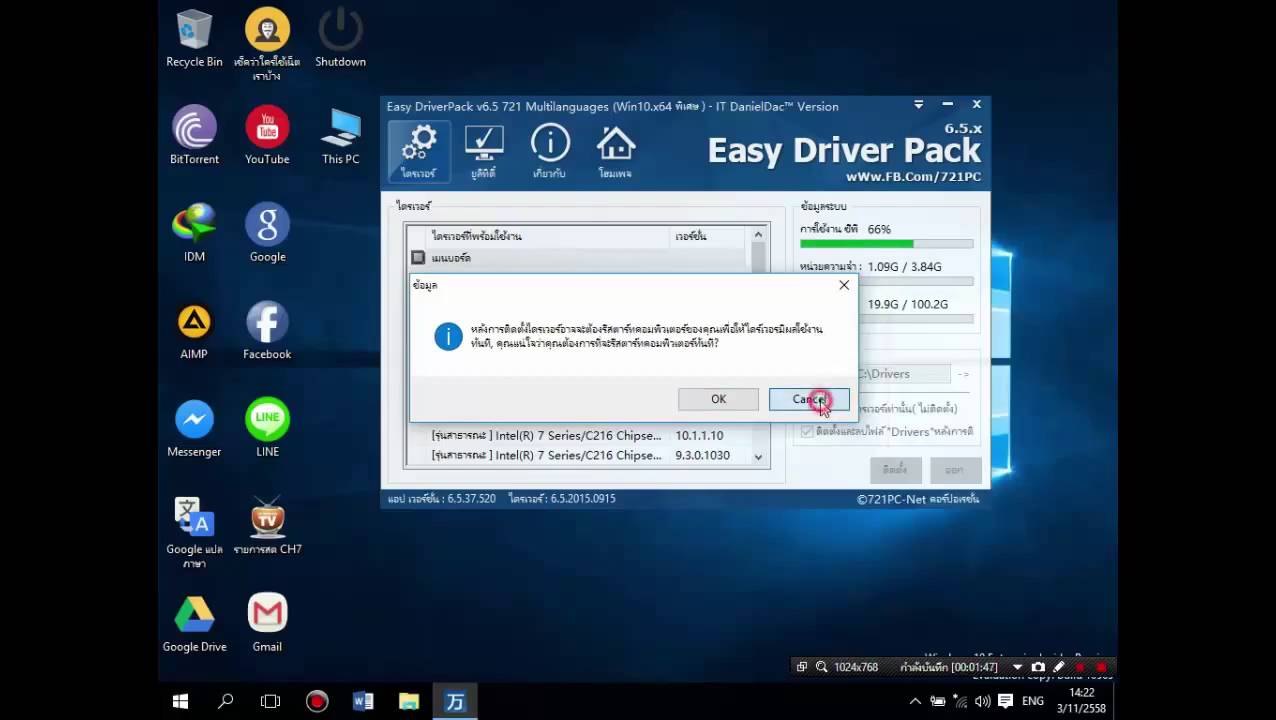Click the recorder pencil draw icon
Image resolution: width=1276 pixels, height=720 pixels.
1059,667
